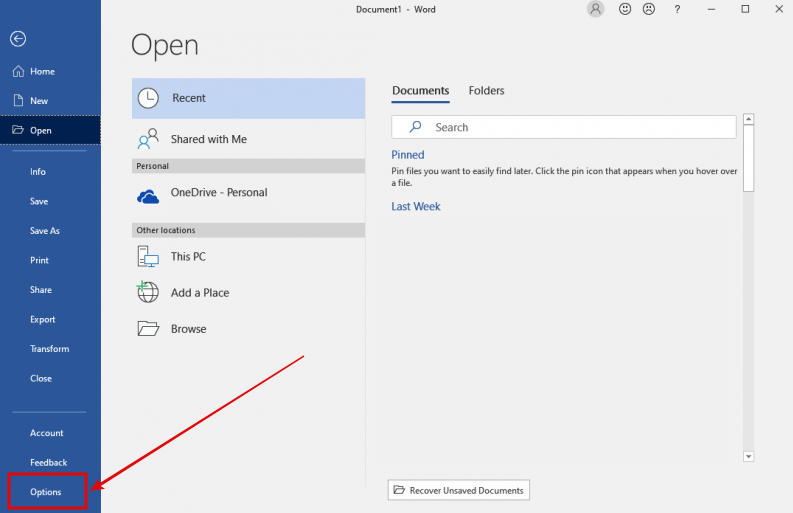
Task: Open the Info page
Action: coord(37,172)
